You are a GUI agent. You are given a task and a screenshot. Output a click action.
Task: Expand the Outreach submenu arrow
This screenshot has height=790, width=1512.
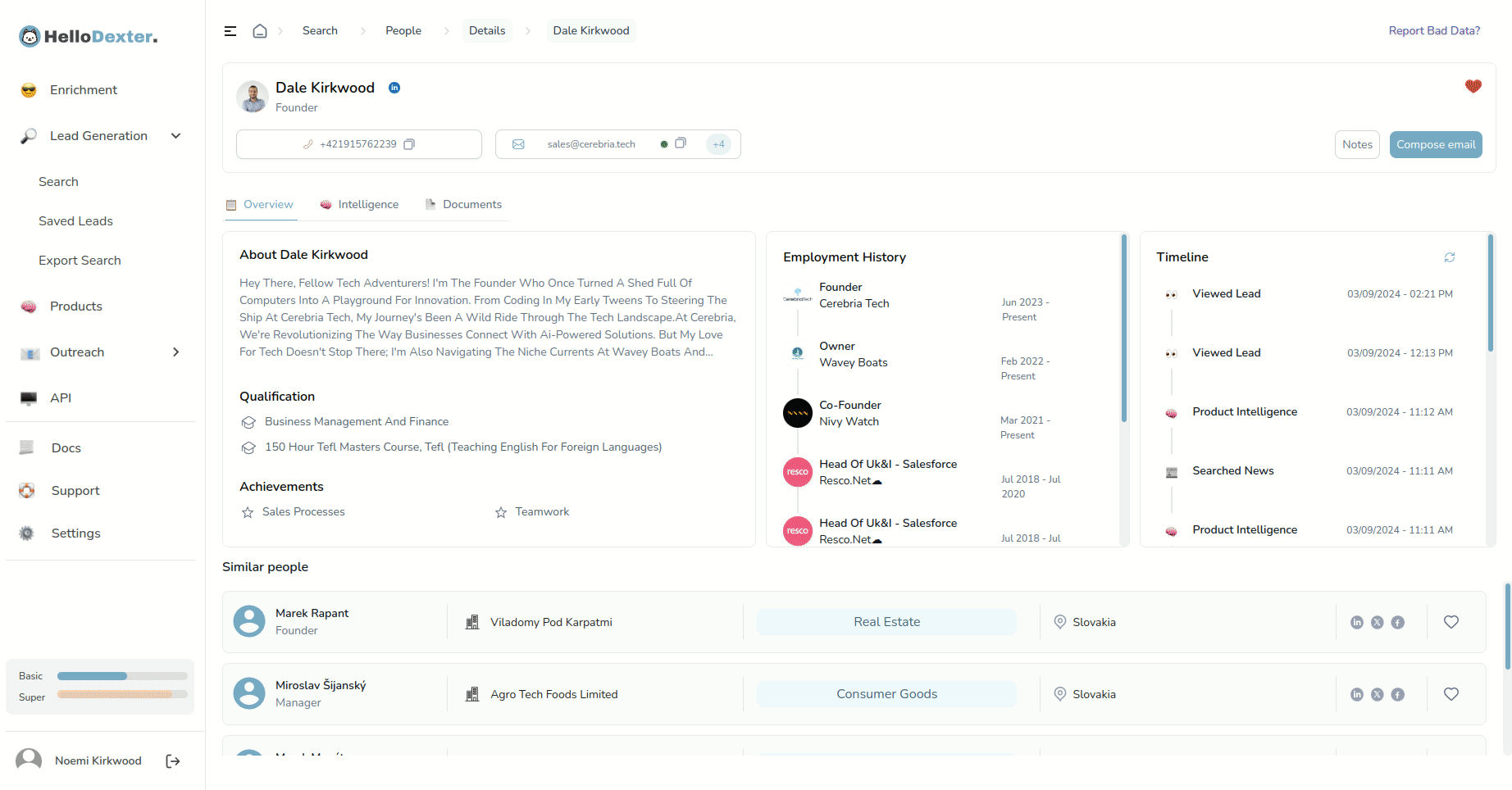pyautogui.click(x=176, y=352)
